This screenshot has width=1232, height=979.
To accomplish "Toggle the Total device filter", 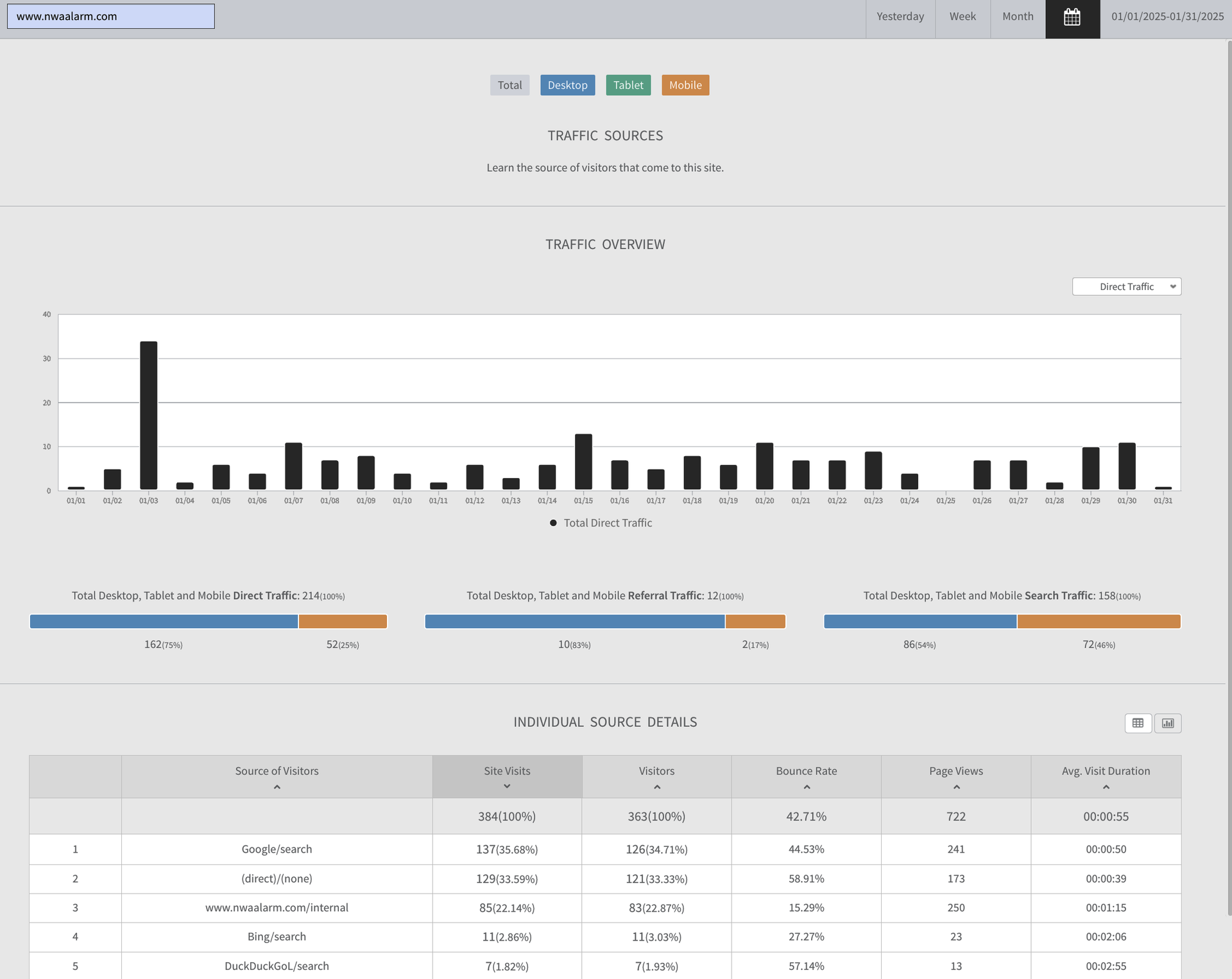I will click(509, 85).
